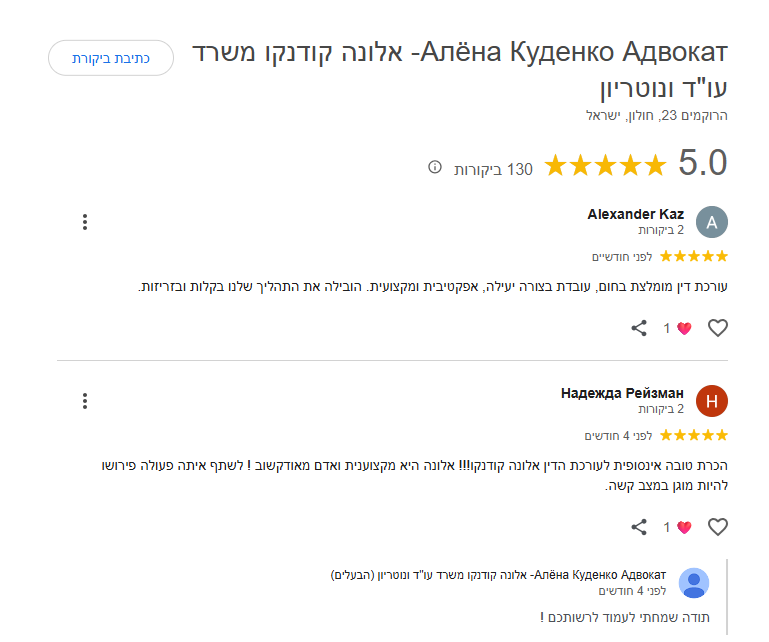Click the star rating on Alexander Kaz's review

[x=694, y=256]
